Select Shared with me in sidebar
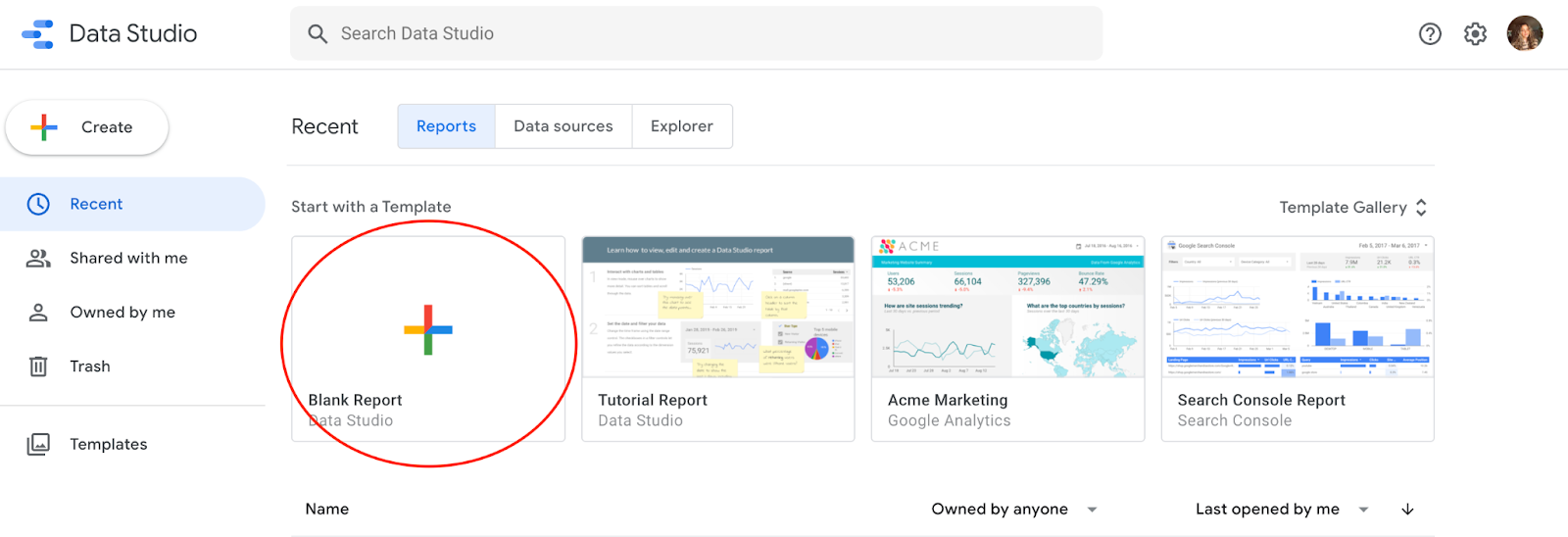Image resolution: width=1568 pixels, height=537 pixels. 132,258
